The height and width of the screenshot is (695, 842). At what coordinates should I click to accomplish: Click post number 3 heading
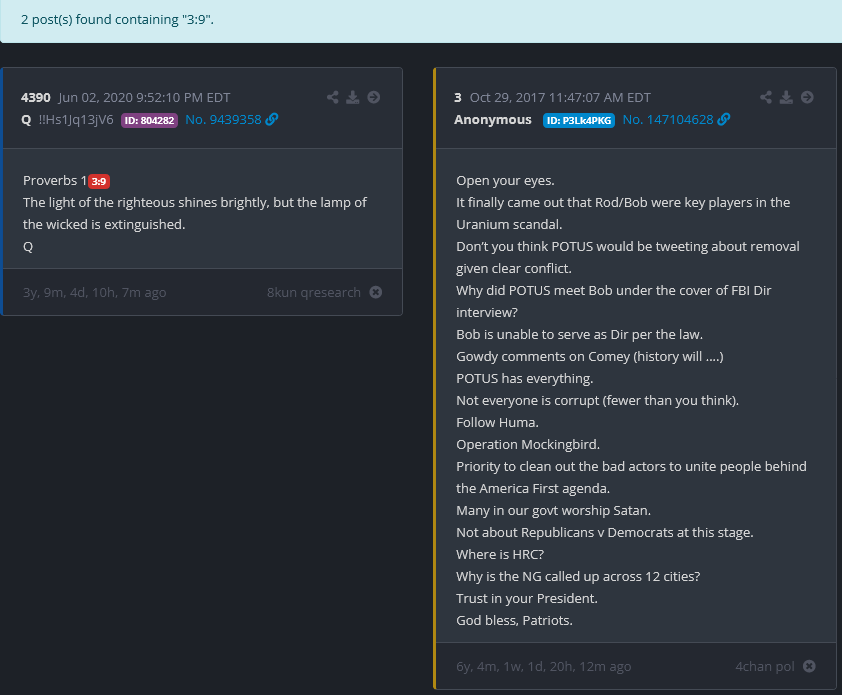[458, 97]
